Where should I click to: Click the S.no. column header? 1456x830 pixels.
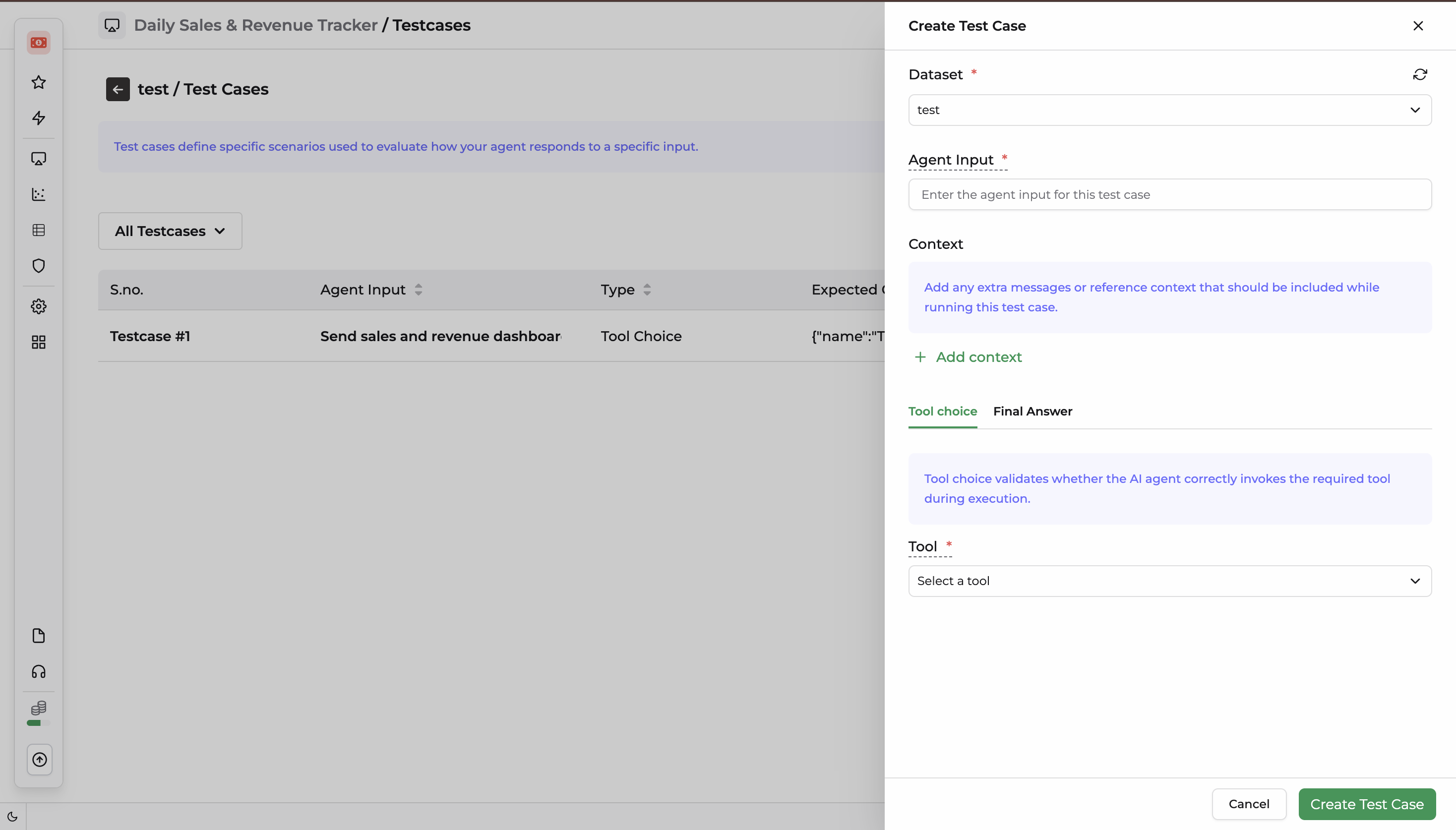(126, 290)
